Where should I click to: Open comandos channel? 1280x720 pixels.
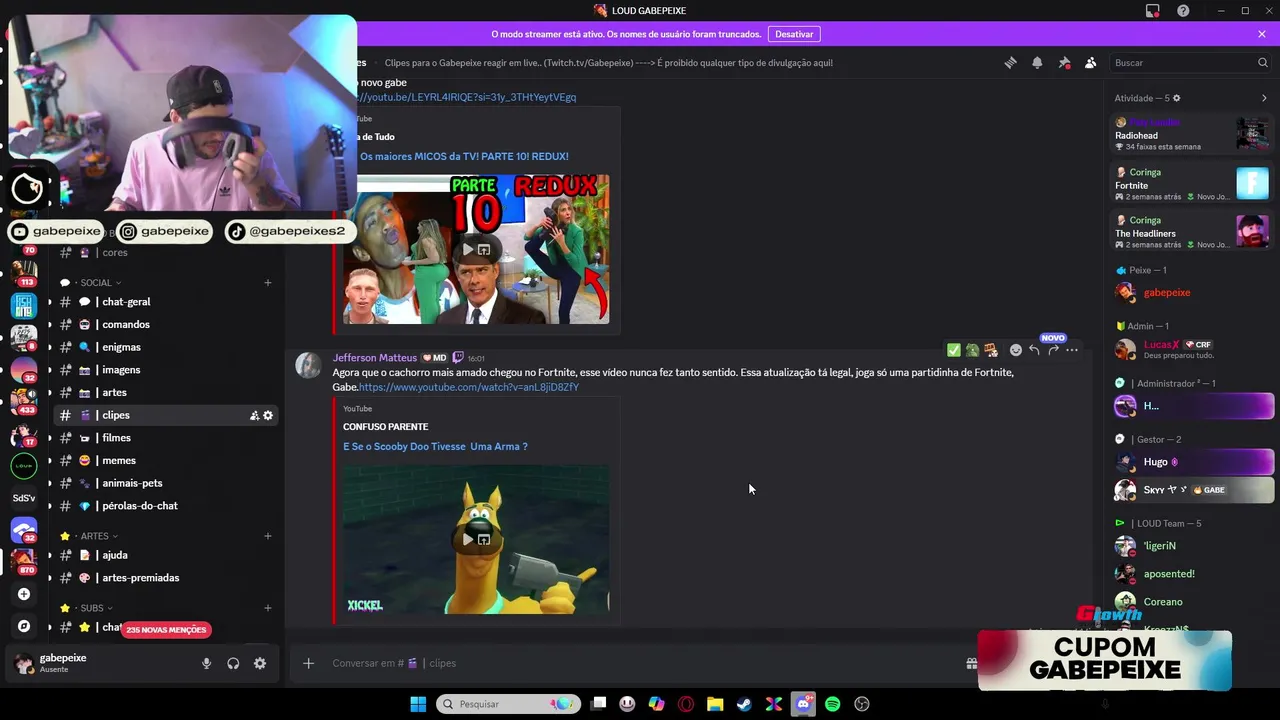click(165, 325)
